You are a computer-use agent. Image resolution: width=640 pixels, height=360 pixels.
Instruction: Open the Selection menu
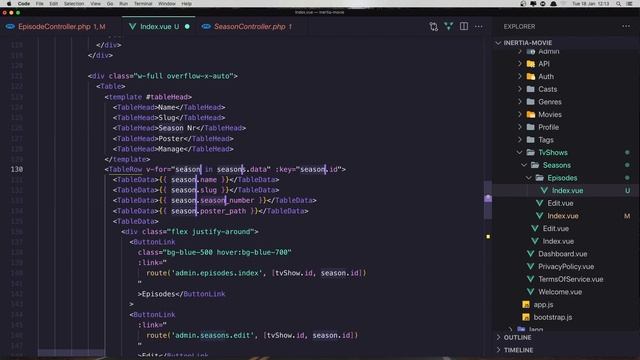pos(74,4)
